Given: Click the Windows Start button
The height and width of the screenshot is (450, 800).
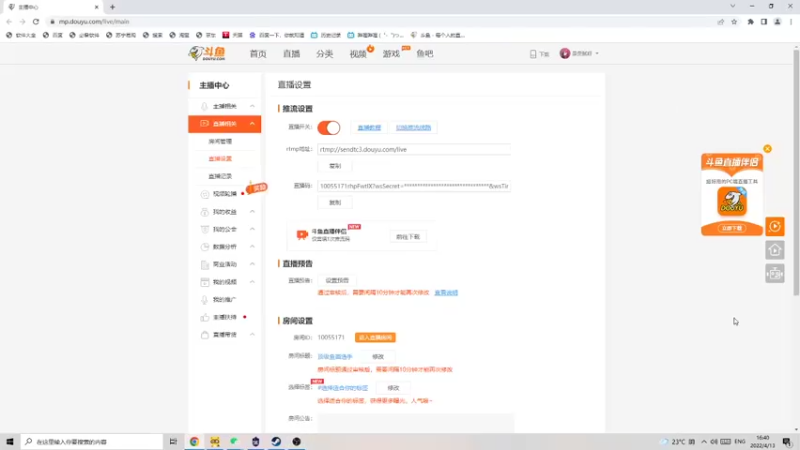Looking at the screenshot, I should [10, 441].
